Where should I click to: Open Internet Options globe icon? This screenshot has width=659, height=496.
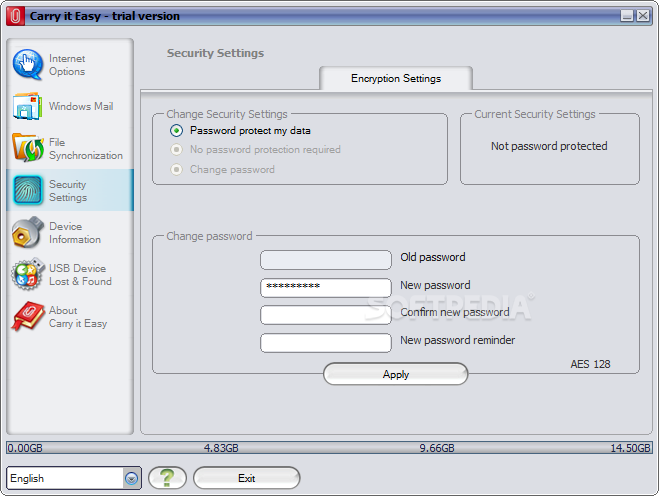[x=28, y=64]
